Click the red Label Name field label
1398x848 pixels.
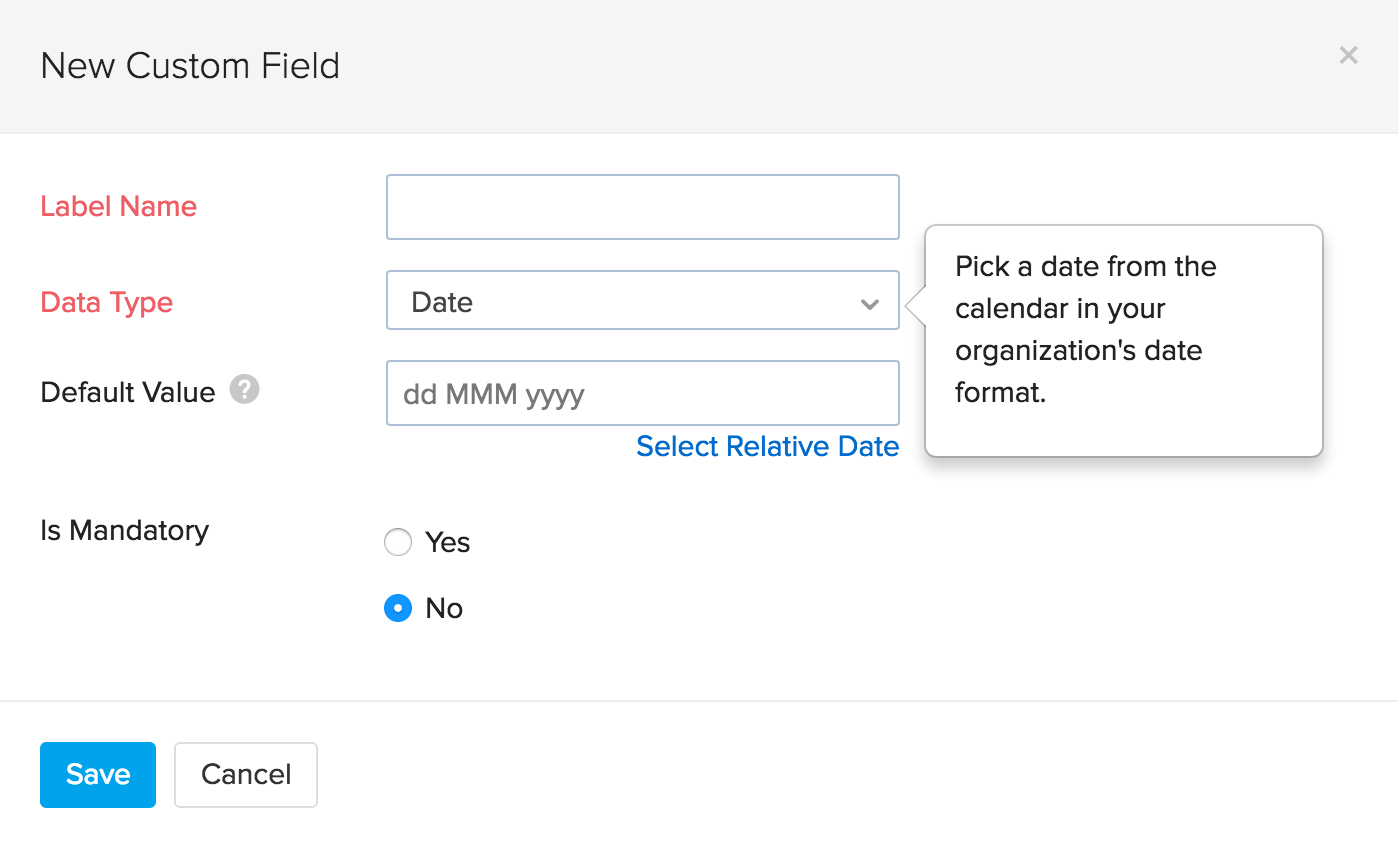pos(118,206)
